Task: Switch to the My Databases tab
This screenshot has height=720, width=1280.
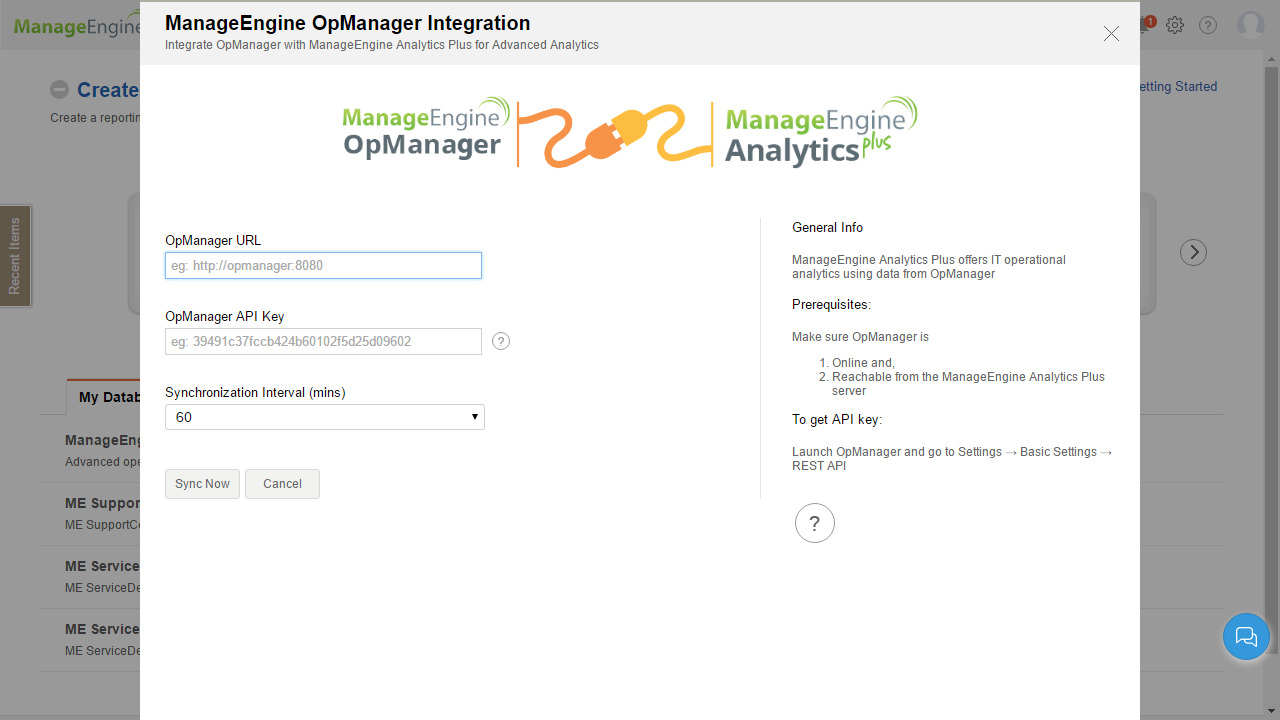Action: pyautogui.click(x=107, y=396)
